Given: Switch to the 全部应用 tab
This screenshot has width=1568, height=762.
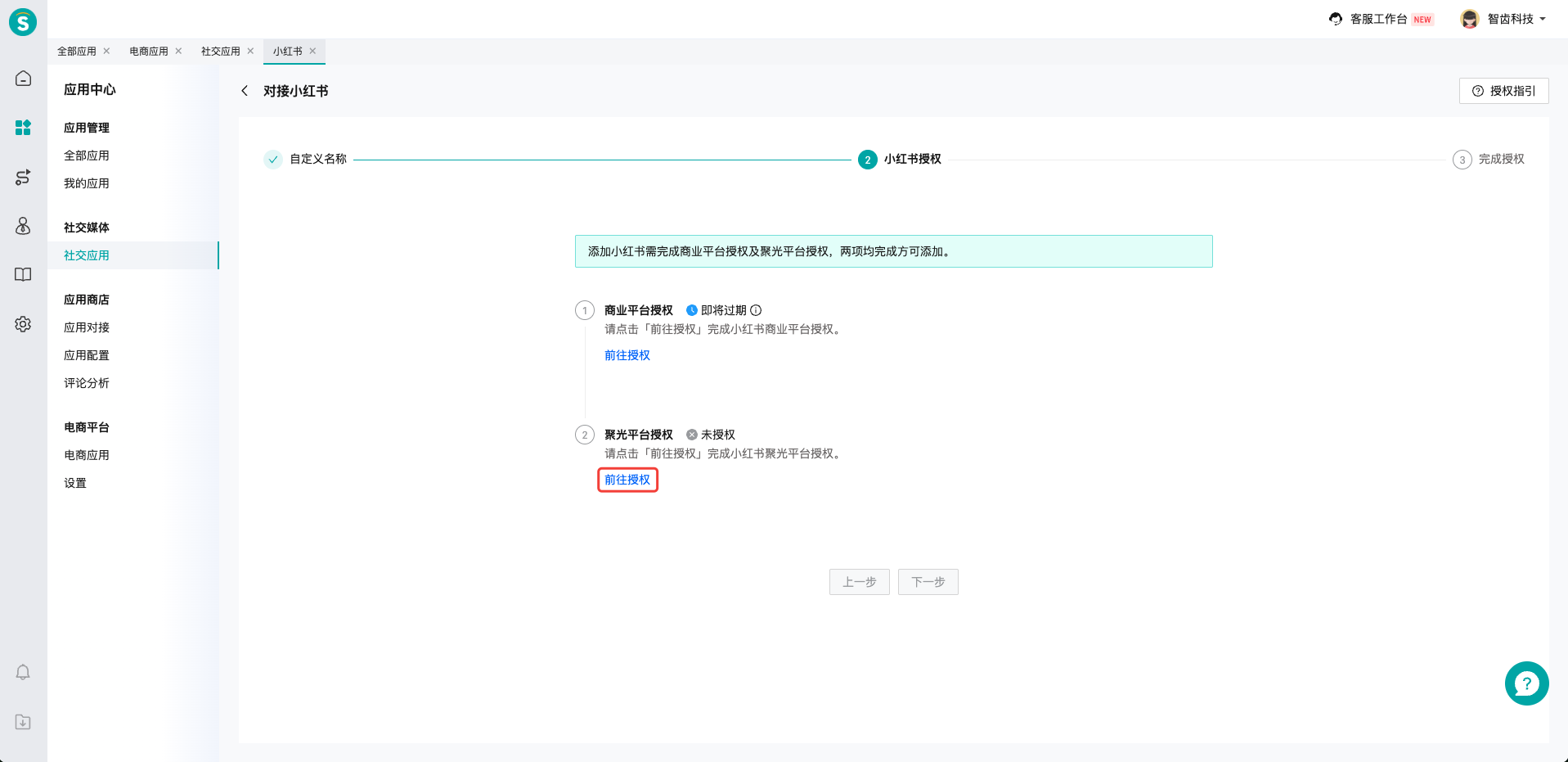Looking at the screenshot, I should pos(77,51).
